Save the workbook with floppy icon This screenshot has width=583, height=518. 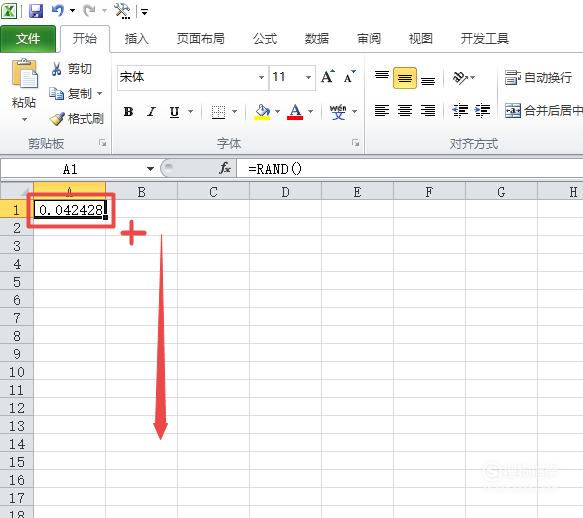(36, 11)
